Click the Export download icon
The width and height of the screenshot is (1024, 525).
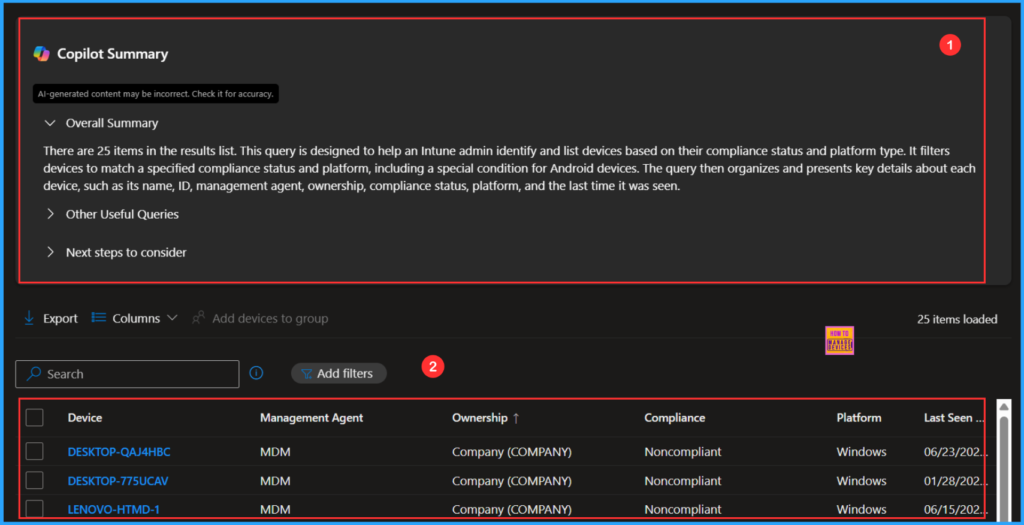(x=29, y=318)
